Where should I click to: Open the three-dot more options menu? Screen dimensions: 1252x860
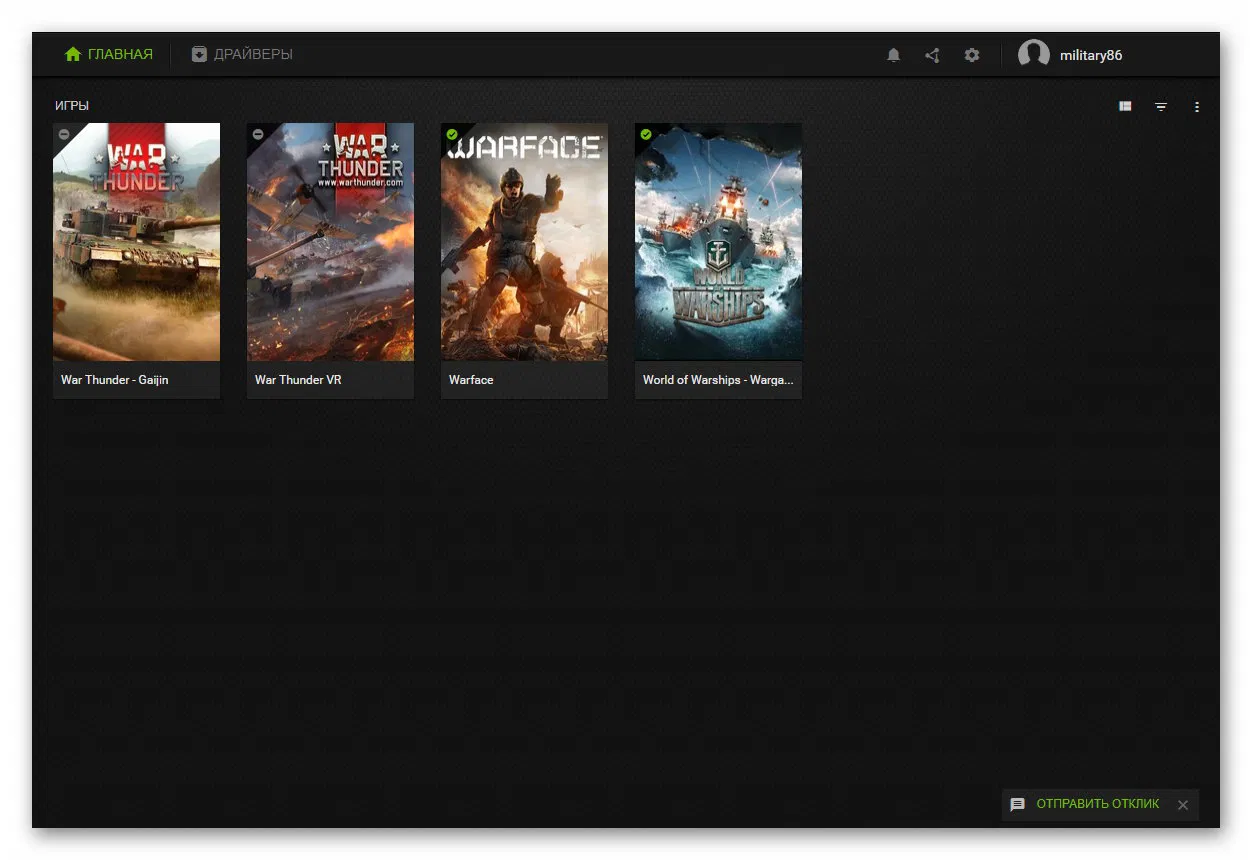point(1197,106)
